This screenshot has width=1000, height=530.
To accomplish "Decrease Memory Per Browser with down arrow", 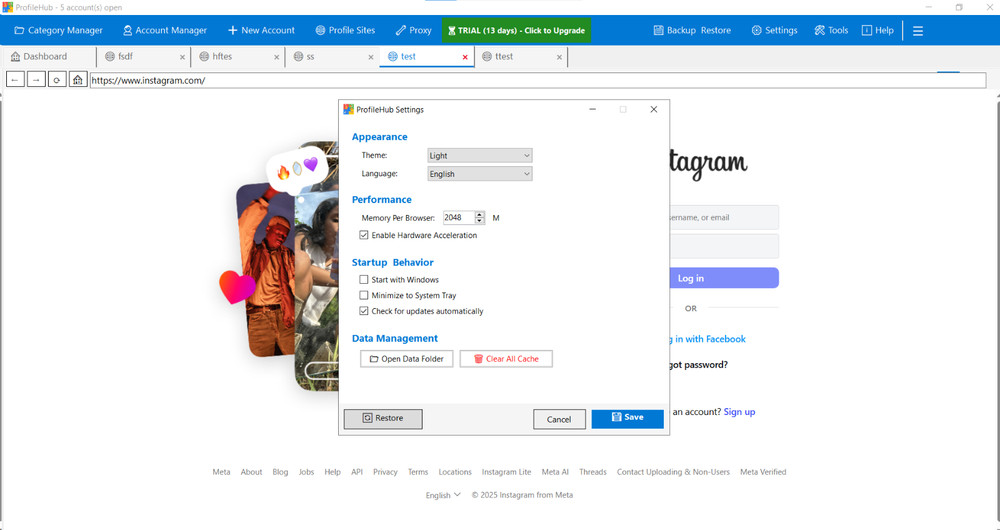I will point(480,221).
